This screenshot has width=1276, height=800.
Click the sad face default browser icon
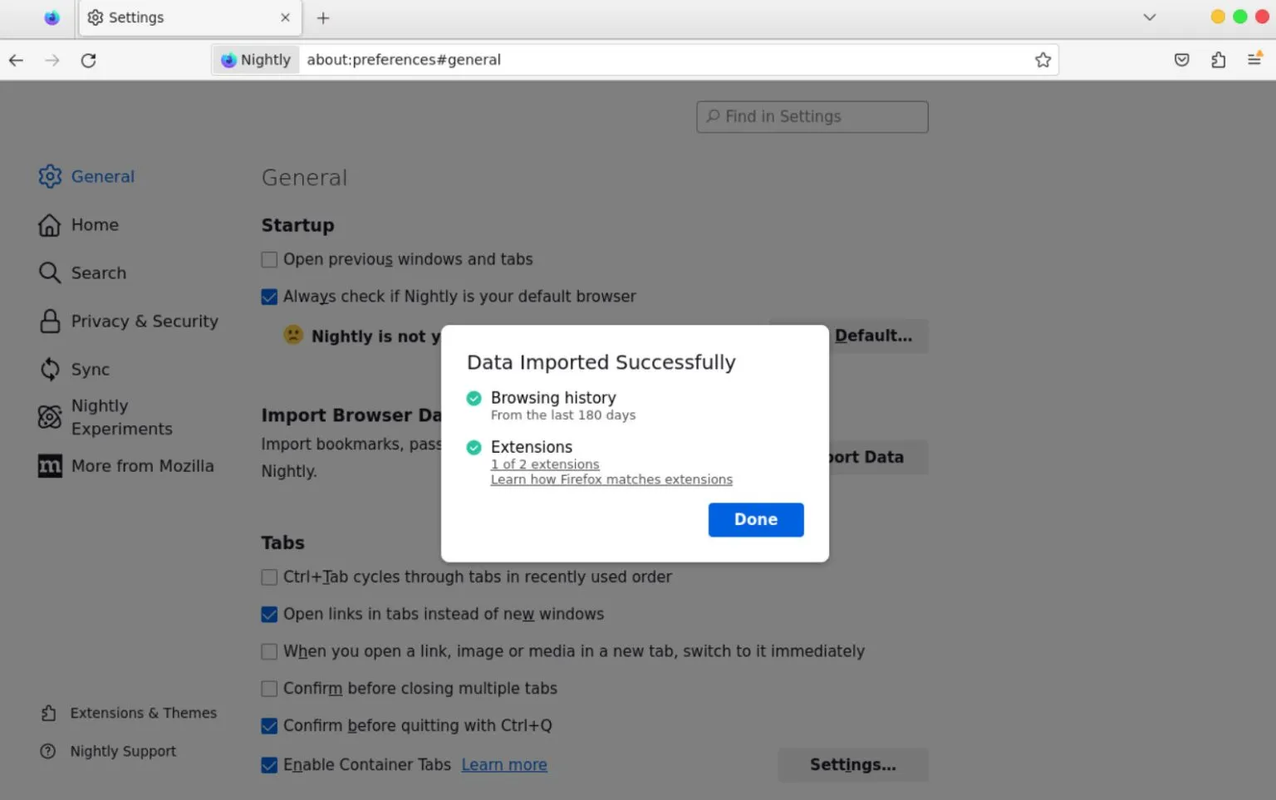pos(293,335)
